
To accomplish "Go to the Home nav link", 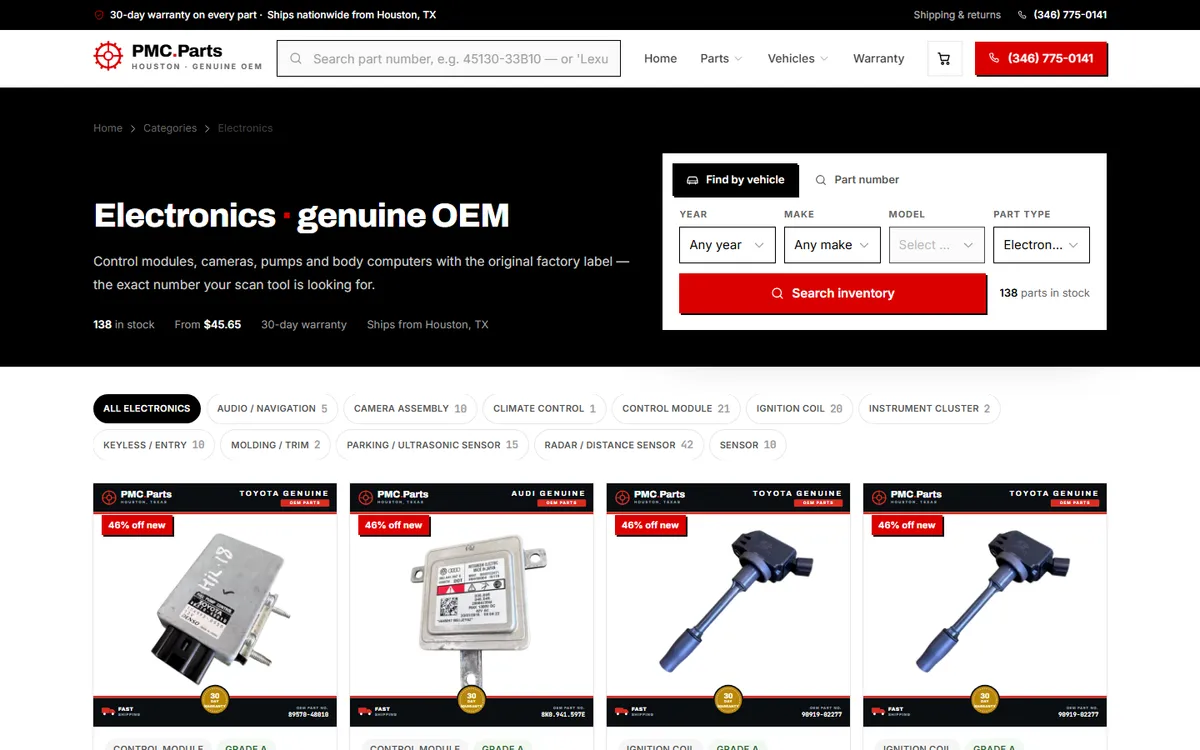I will (660, 59).
